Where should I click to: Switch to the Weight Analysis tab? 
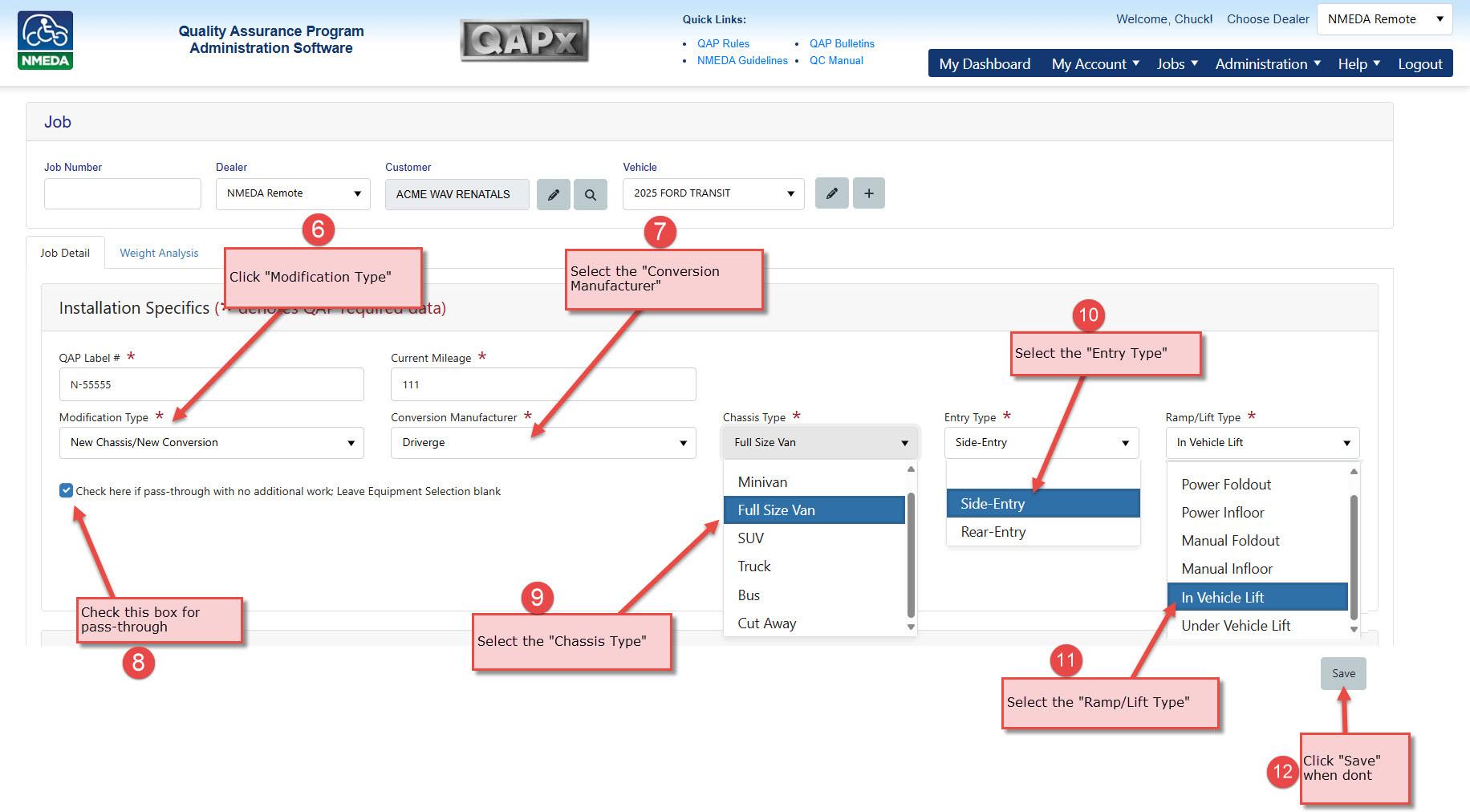click(x=159, y=253)
